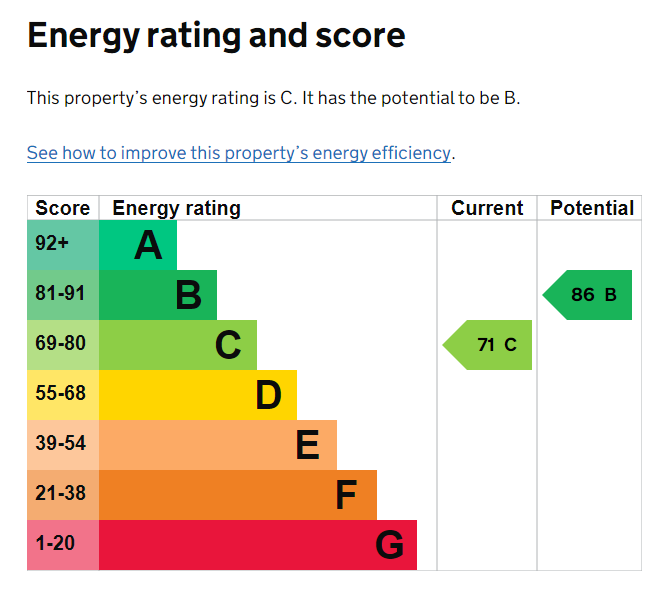661x589 pixels.
Task: Click the orange E rating bar
Action: tap(218, 445)
